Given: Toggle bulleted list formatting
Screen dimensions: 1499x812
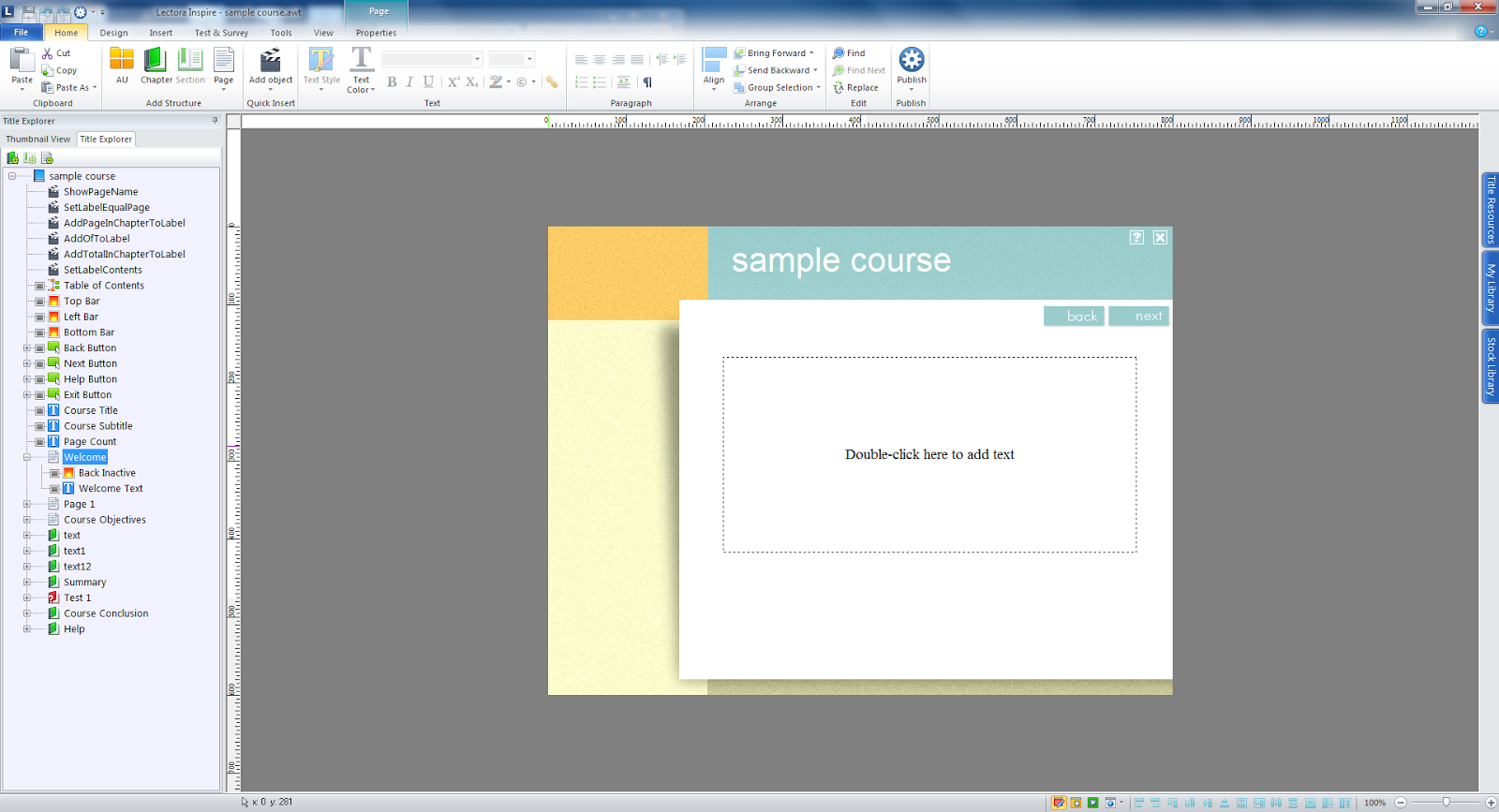Looking at the screenshot, I should point(600,82).
